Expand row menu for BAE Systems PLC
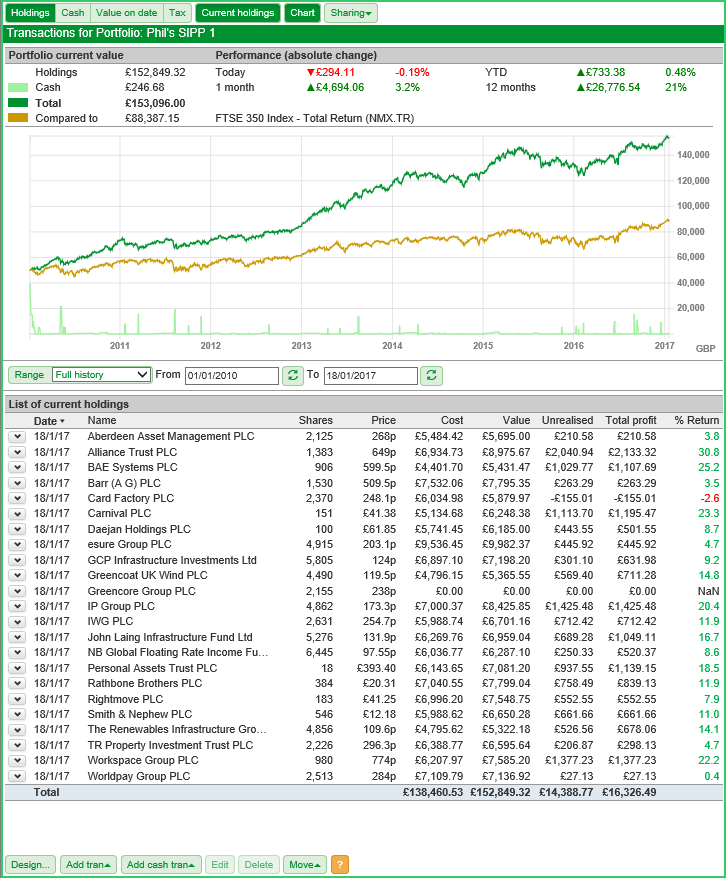Screen dimensions: 726x878 (17, 468)
